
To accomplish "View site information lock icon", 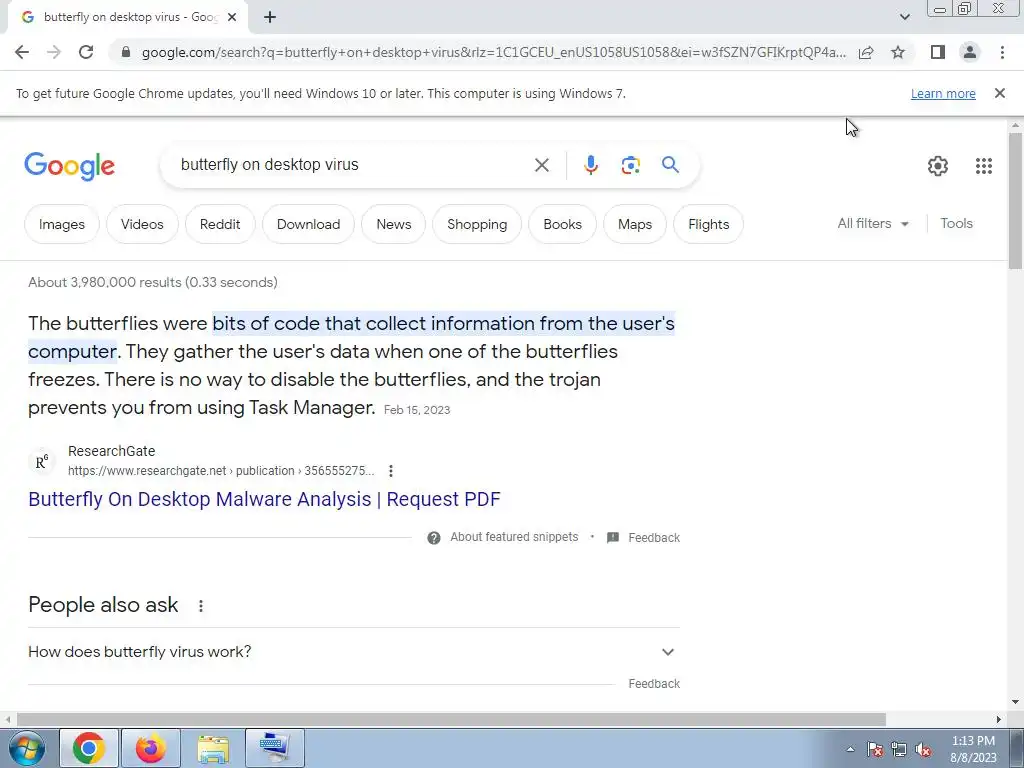I will pos(126,52).
